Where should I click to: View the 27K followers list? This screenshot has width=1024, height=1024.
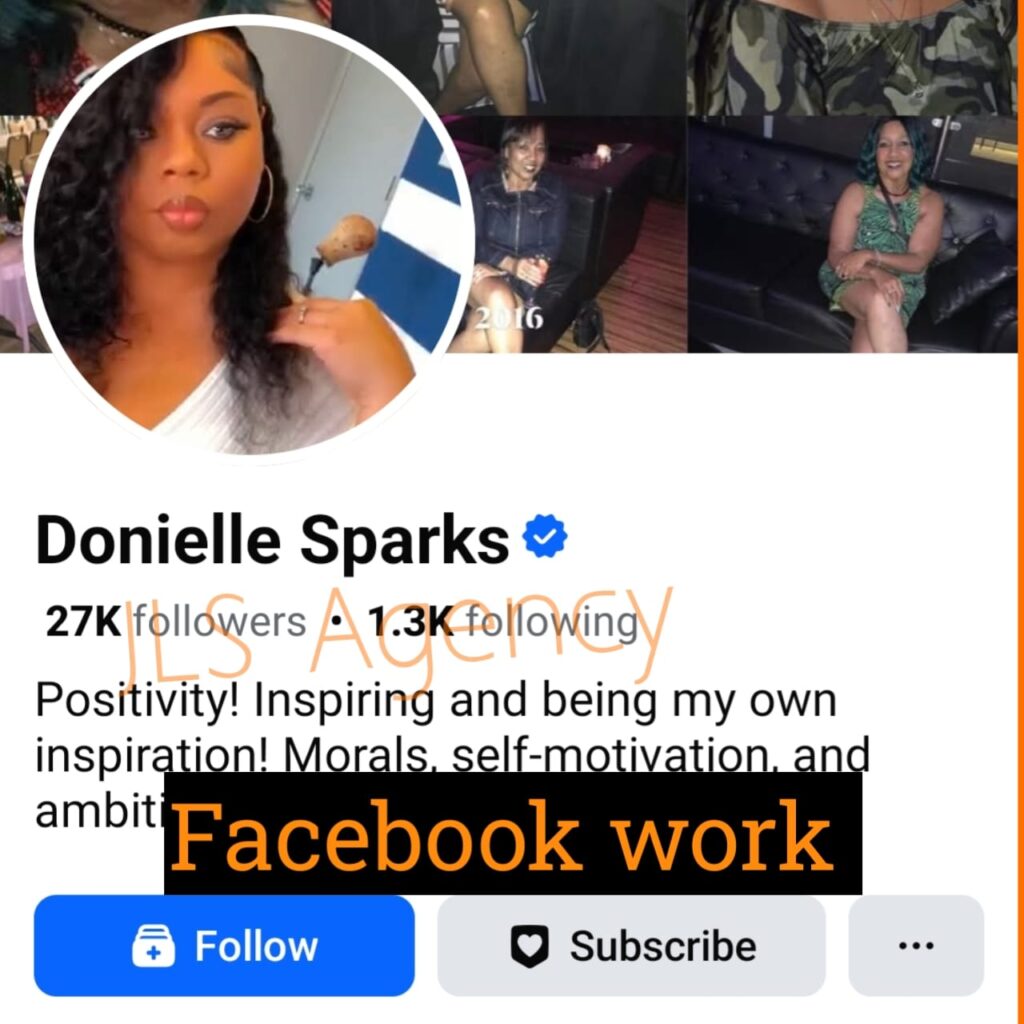pos(176,622)
